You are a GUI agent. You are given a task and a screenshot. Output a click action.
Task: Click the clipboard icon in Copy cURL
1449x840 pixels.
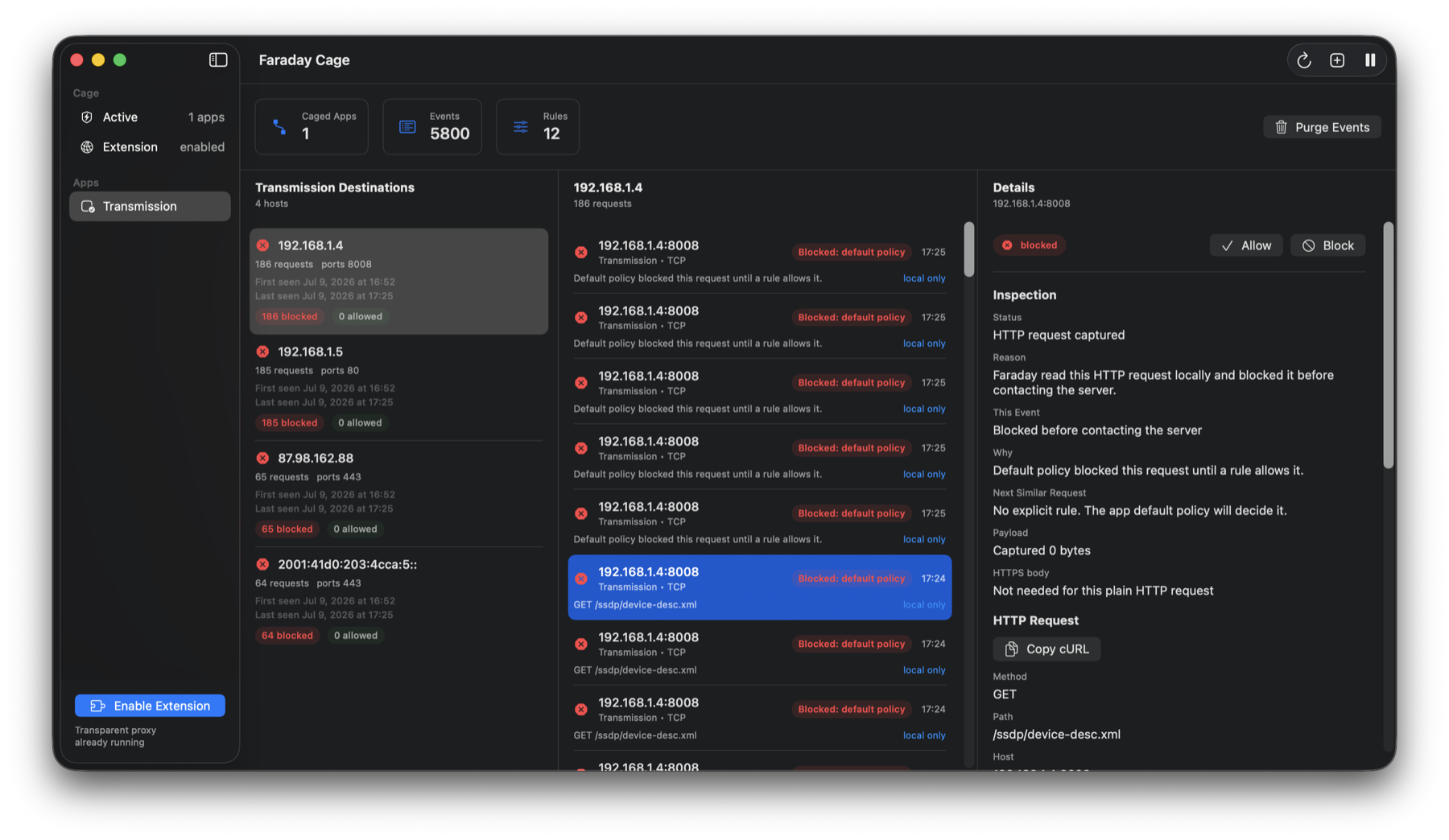[x=1012, y=649]
